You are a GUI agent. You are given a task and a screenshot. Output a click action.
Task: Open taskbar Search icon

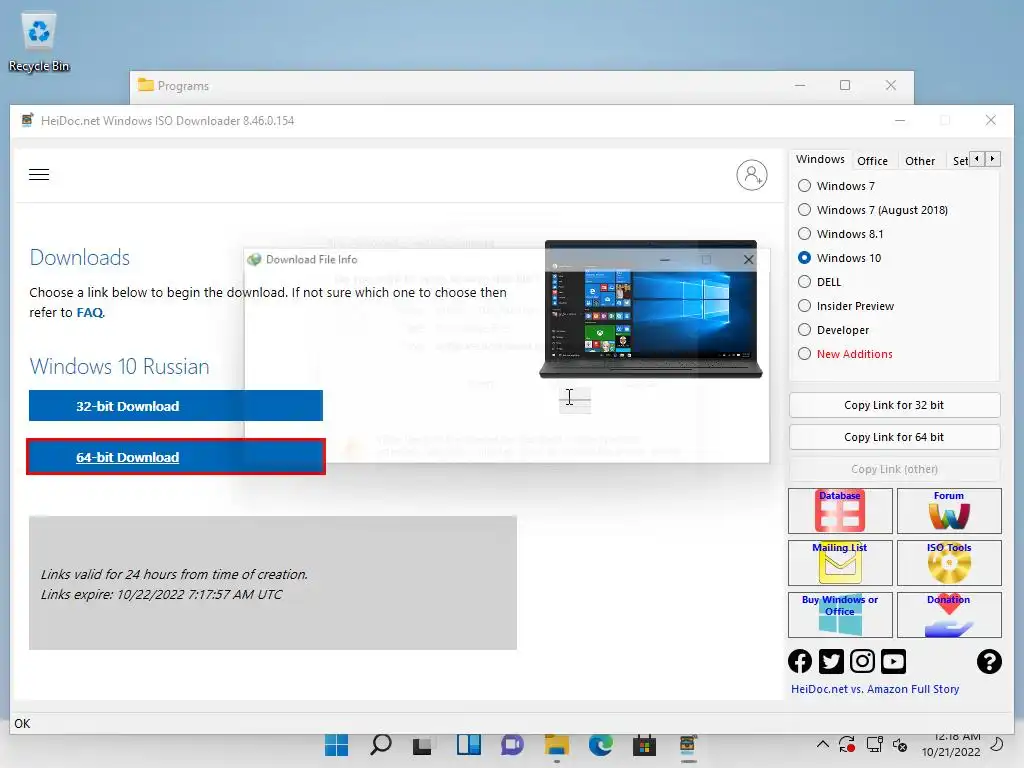tap(381, 745)
